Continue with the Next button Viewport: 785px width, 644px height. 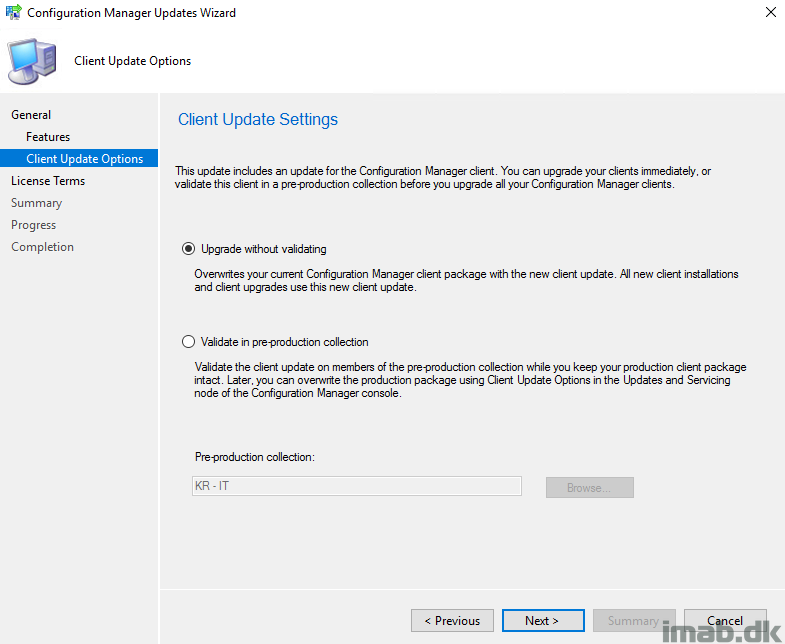543,620
